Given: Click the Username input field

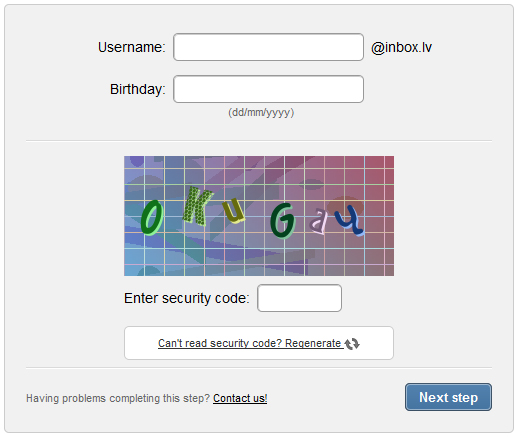Looking at the screenshot, I should 268,47.
